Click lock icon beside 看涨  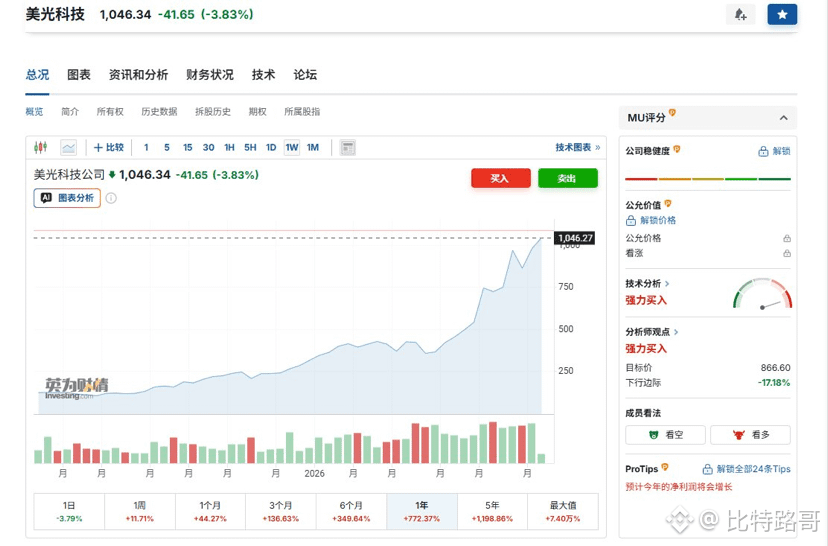coord(787,253)
